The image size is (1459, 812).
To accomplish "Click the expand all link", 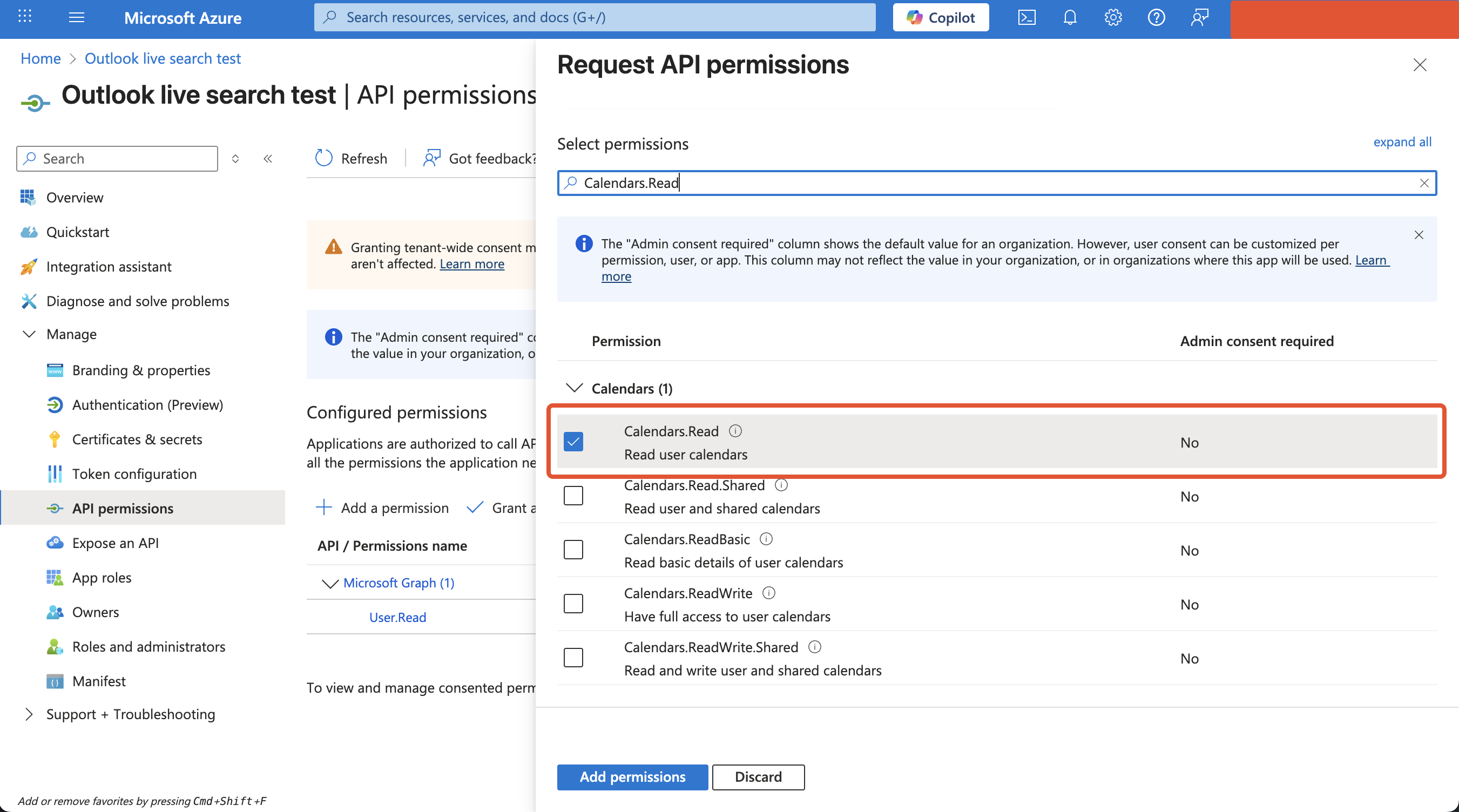I will tap(1402, 141).
